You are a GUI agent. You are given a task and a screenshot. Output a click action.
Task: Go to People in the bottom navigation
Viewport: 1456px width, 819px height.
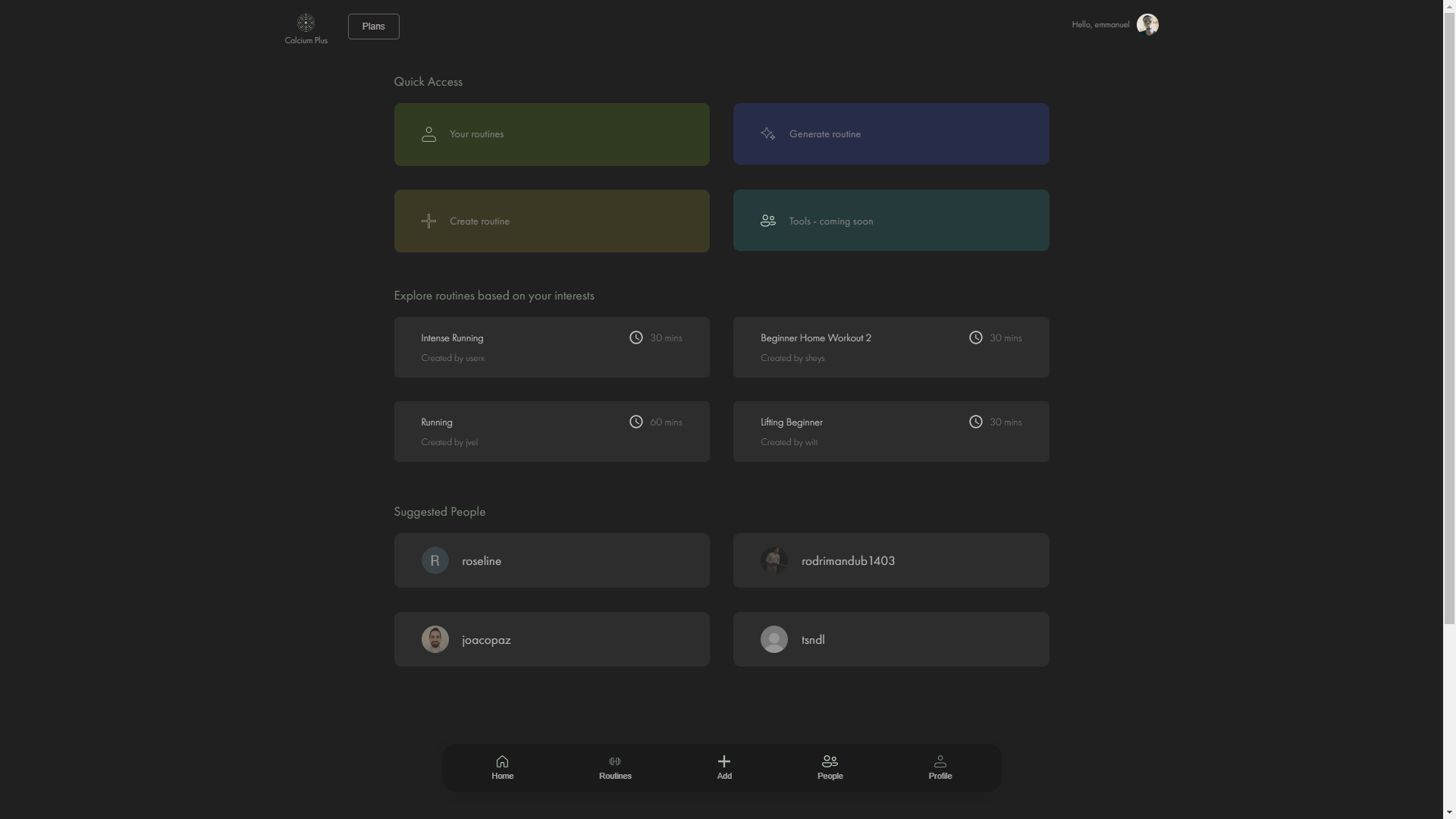[x=830, y=767]
